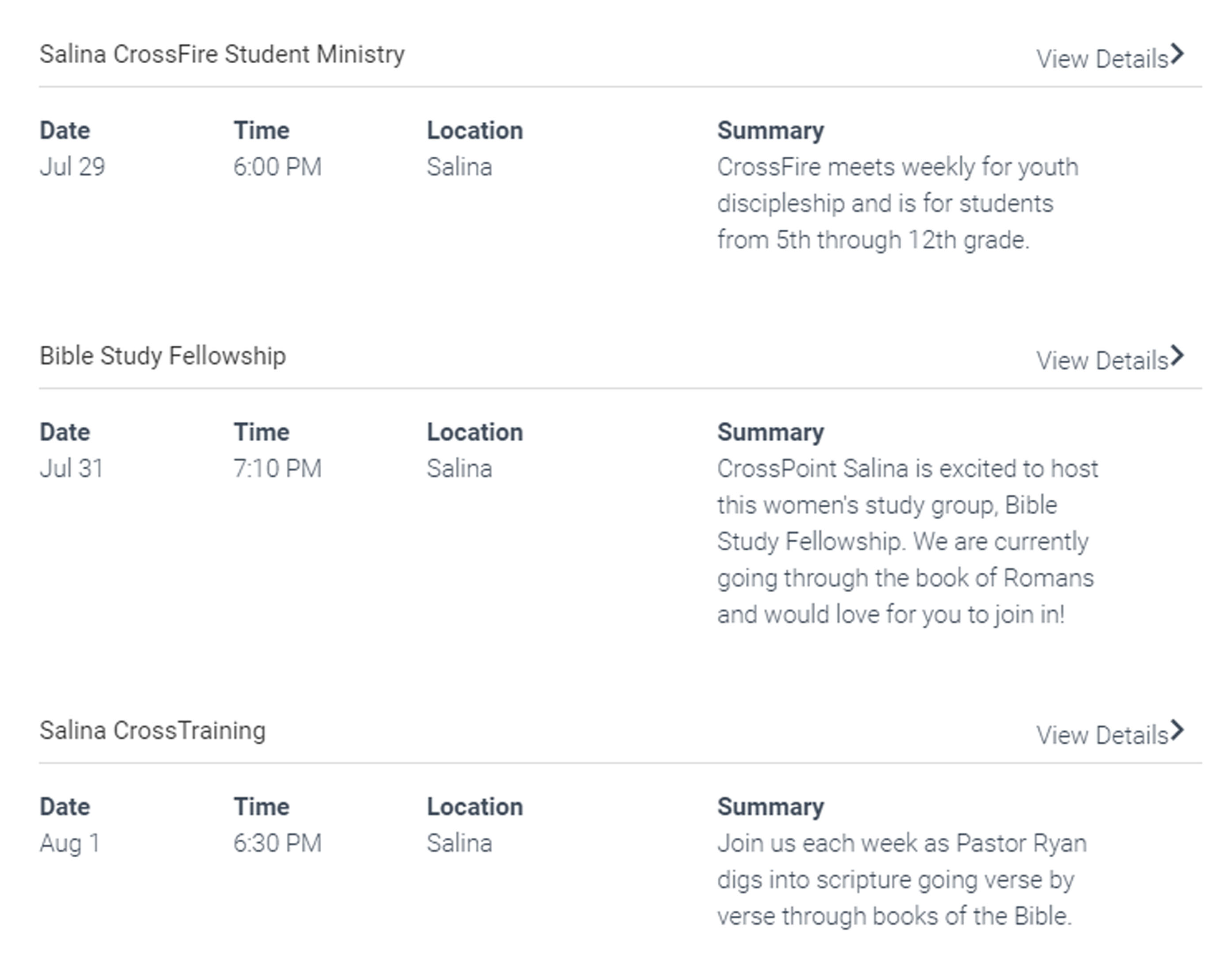Select the Bible Study Fellowship event title

[162, 356]
